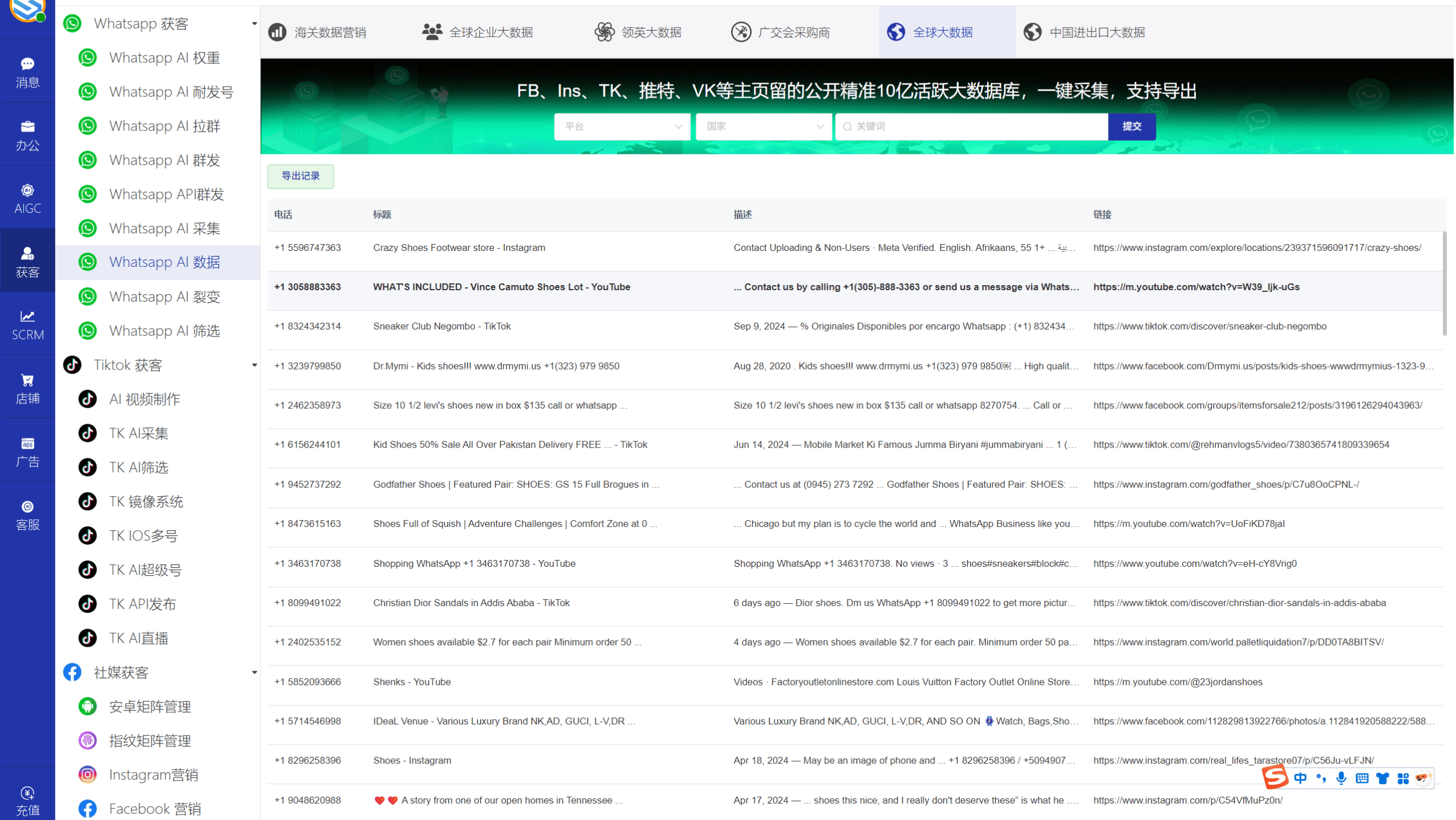
Task: Switch to the 海关数据营销 tab
Action: tap(318, 32)
